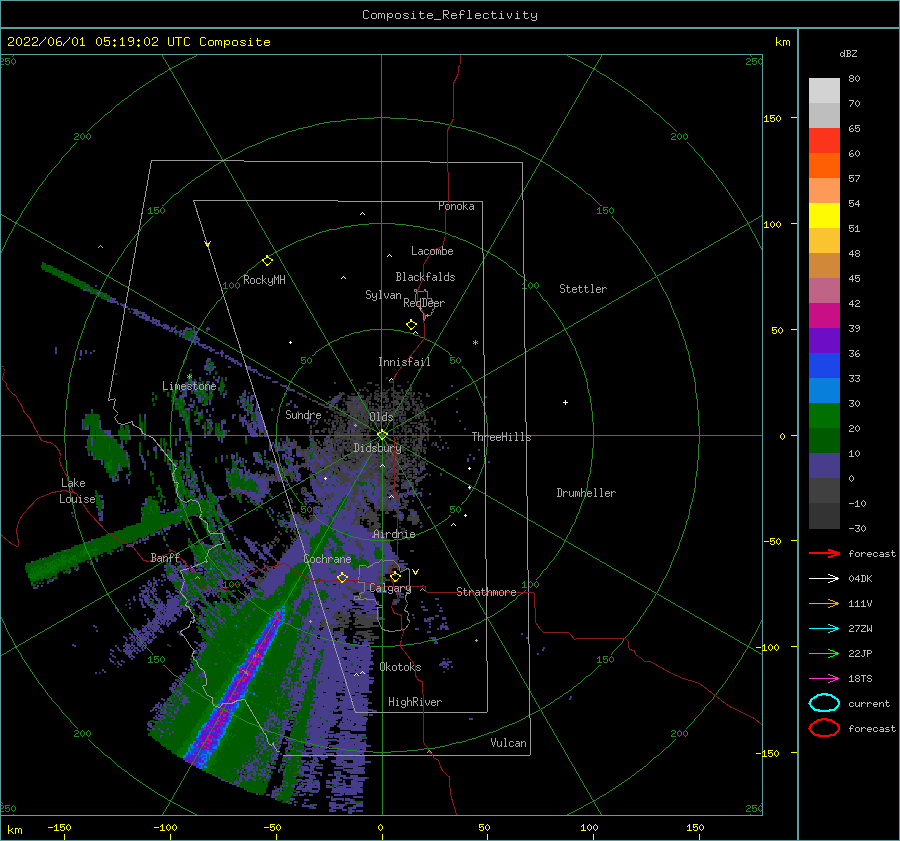The height and width of the screenshot is (841, 900).
Task: Click the Airdrie label
Action: [x=394, y=534]
